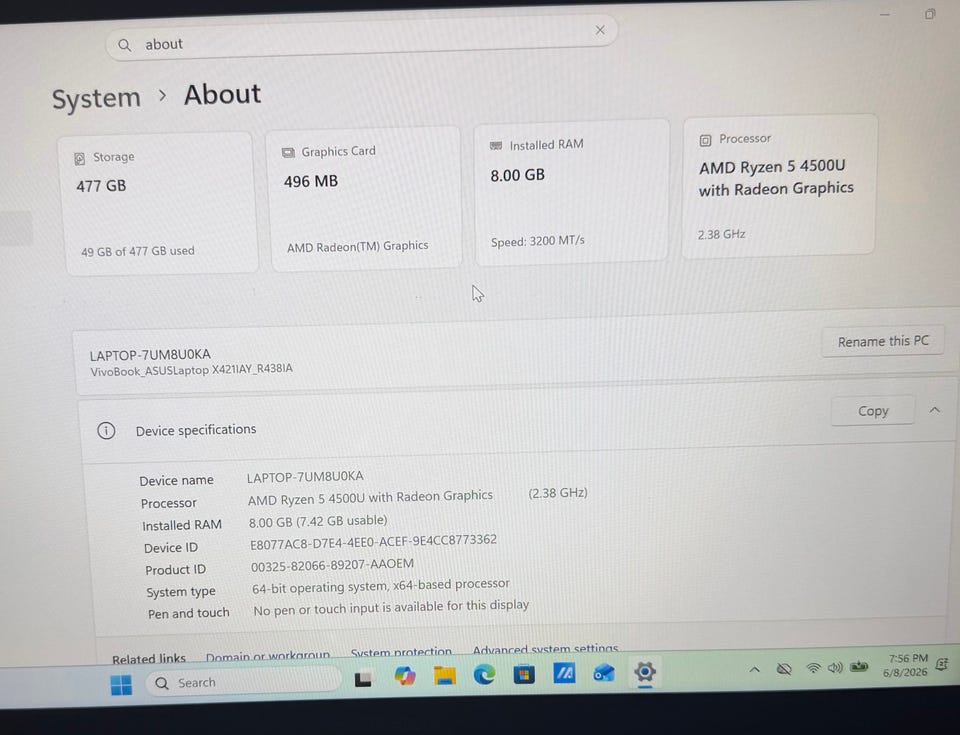Viewport: 960px width, 735px height.
Task: Click the taskbar Search box
Action: (242, 681)
